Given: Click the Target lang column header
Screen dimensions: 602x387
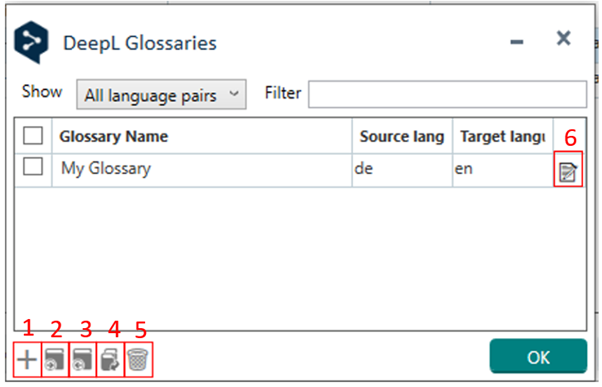Looking at the screenshot, I should coord(503,136).
